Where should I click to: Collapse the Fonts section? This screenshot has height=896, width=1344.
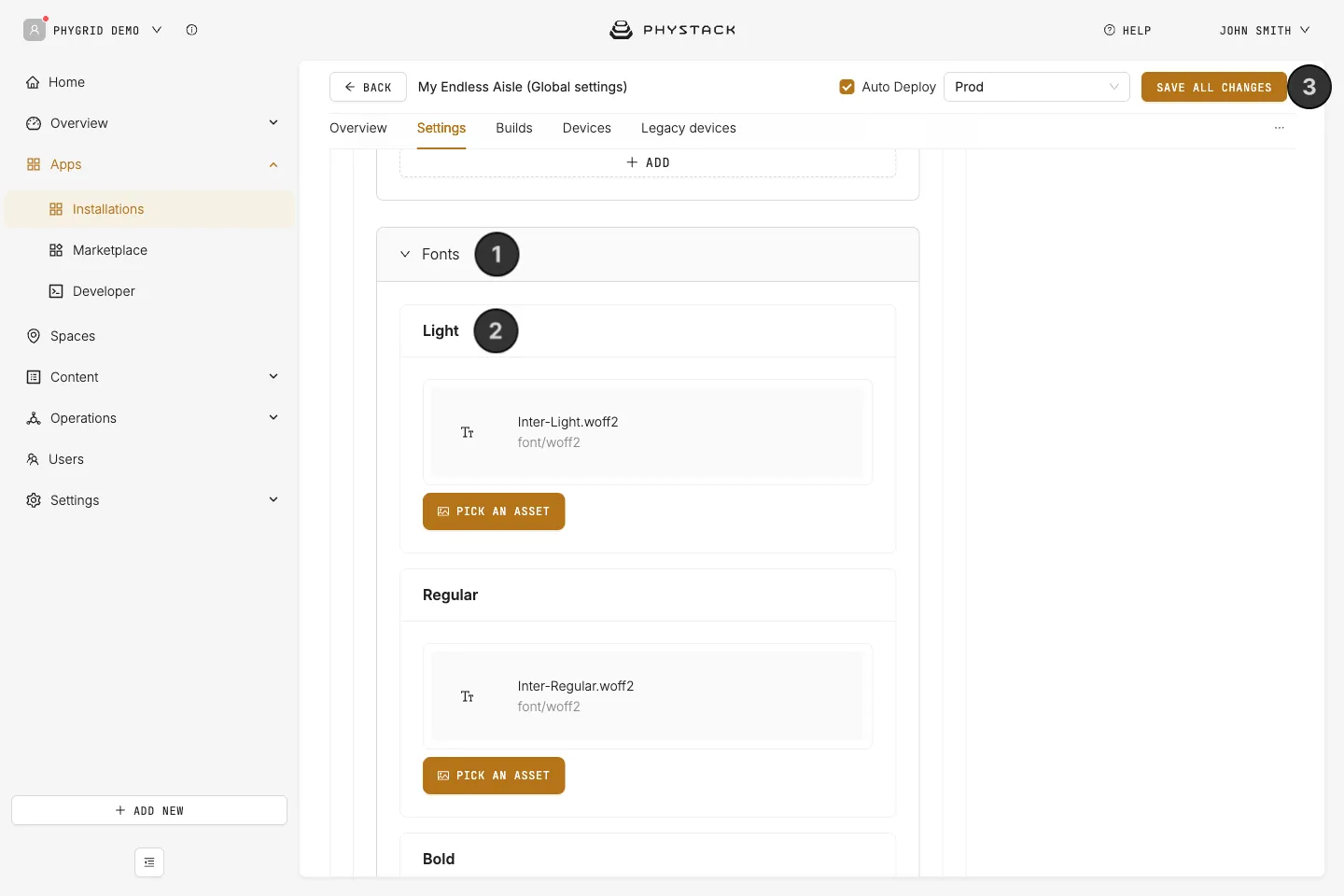[405, 254]
